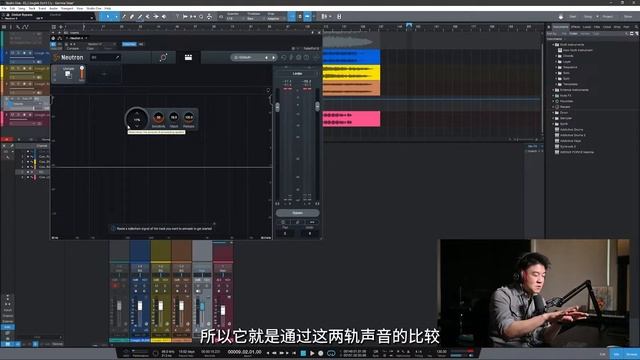Screen dimensions: 640x360
Task: Go to previous Neutron preset arrow
Action: [x=267, y=58]
